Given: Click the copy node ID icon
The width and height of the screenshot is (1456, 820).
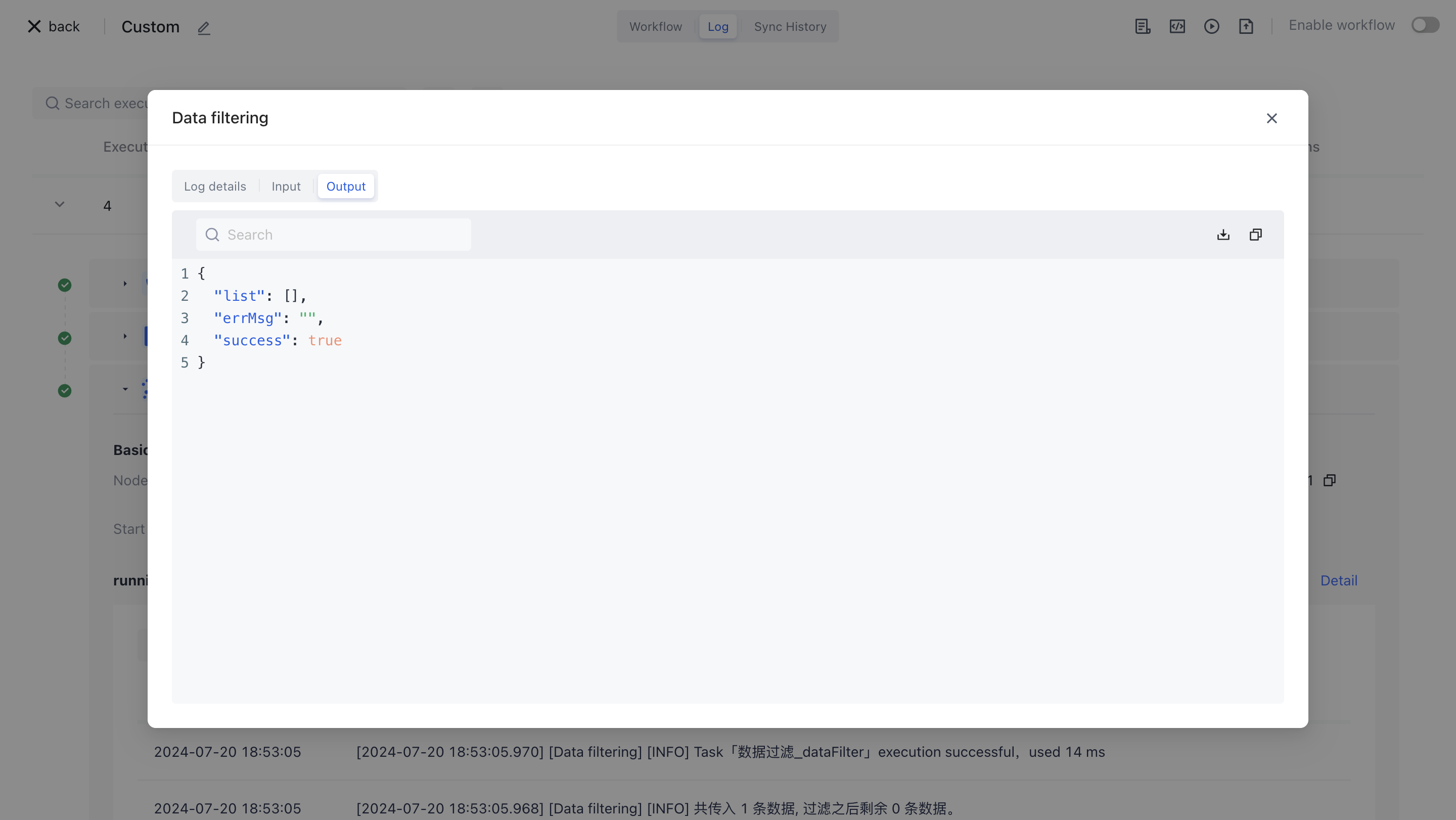Looking at the screenshot, I should [x=1330, y=480].
